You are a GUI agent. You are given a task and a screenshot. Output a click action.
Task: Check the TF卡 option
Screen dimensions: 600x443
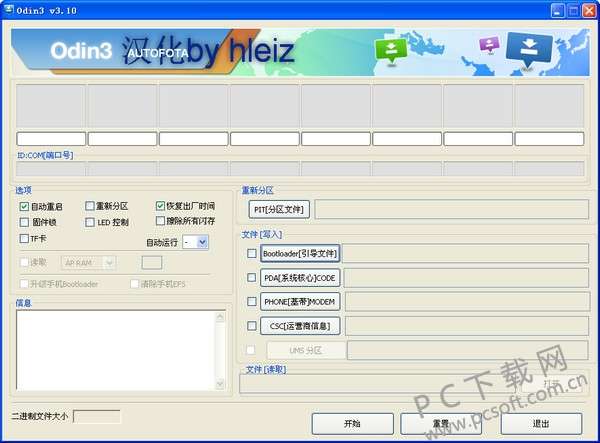coord(24,239)
